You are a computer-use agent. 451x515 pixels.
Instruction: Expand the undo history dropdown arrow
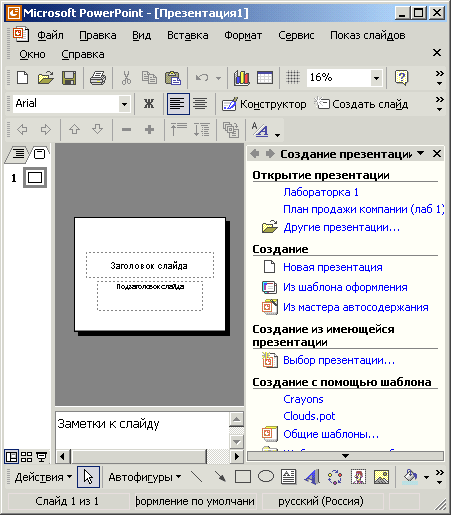point(218,79)
